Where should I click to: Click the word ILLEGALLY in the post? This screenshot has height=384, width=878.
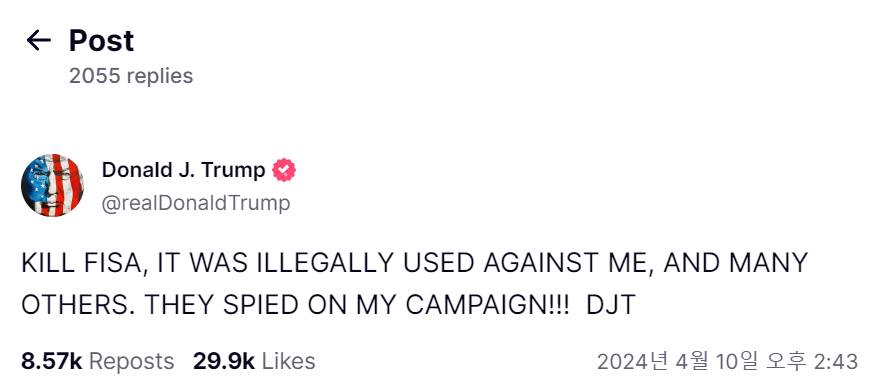(x=326, y=264)
